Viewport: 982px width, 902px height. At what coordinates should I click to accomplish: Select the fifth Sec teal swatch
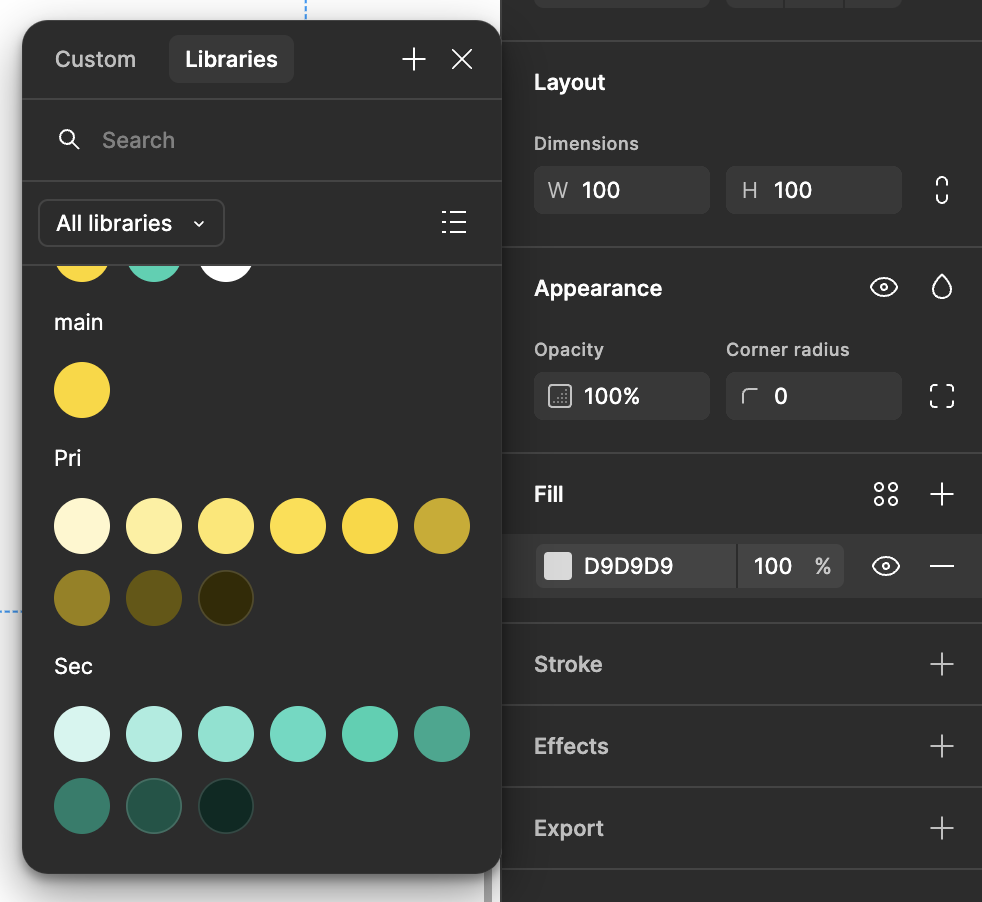click(370, 734)
